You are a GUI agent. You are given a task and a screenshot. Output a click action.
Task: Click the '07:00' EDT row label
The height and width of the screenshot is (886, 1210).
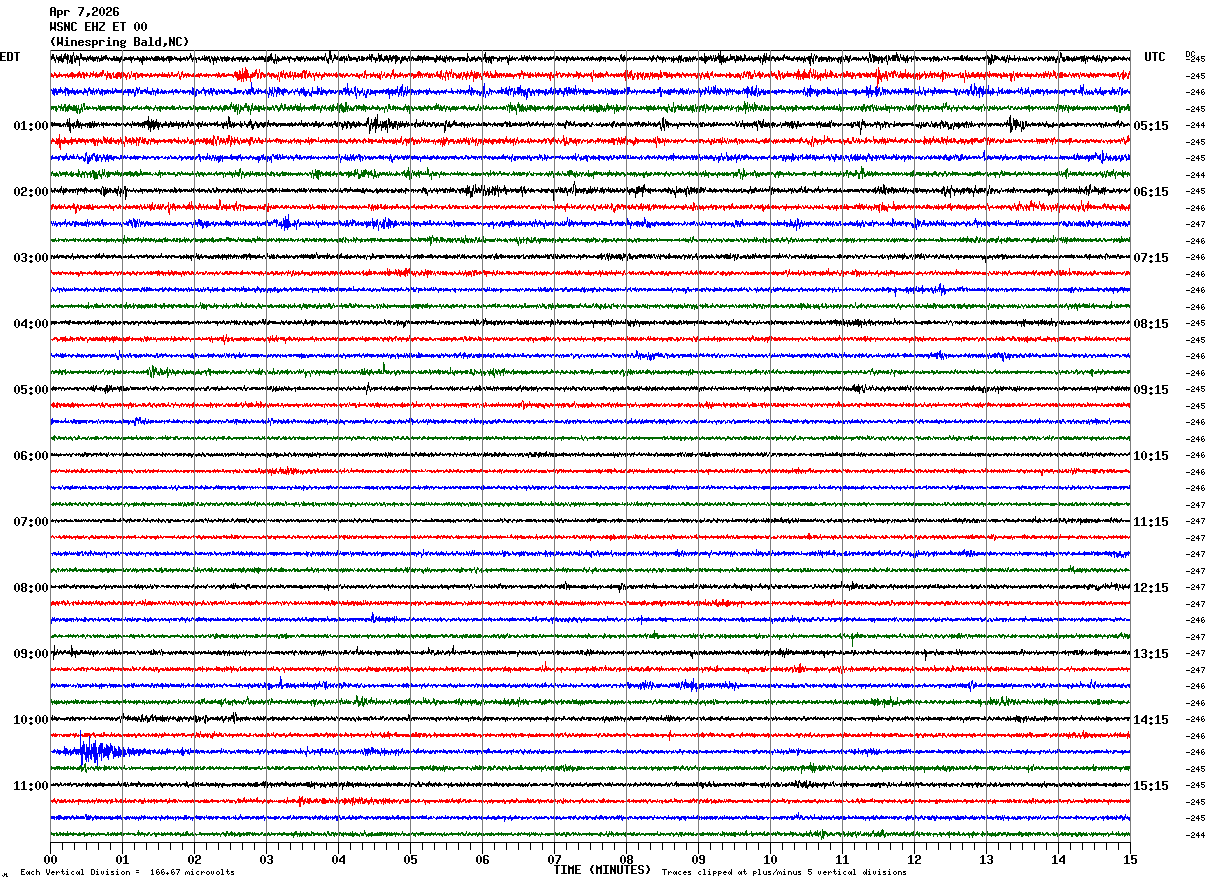pos(31,522)
